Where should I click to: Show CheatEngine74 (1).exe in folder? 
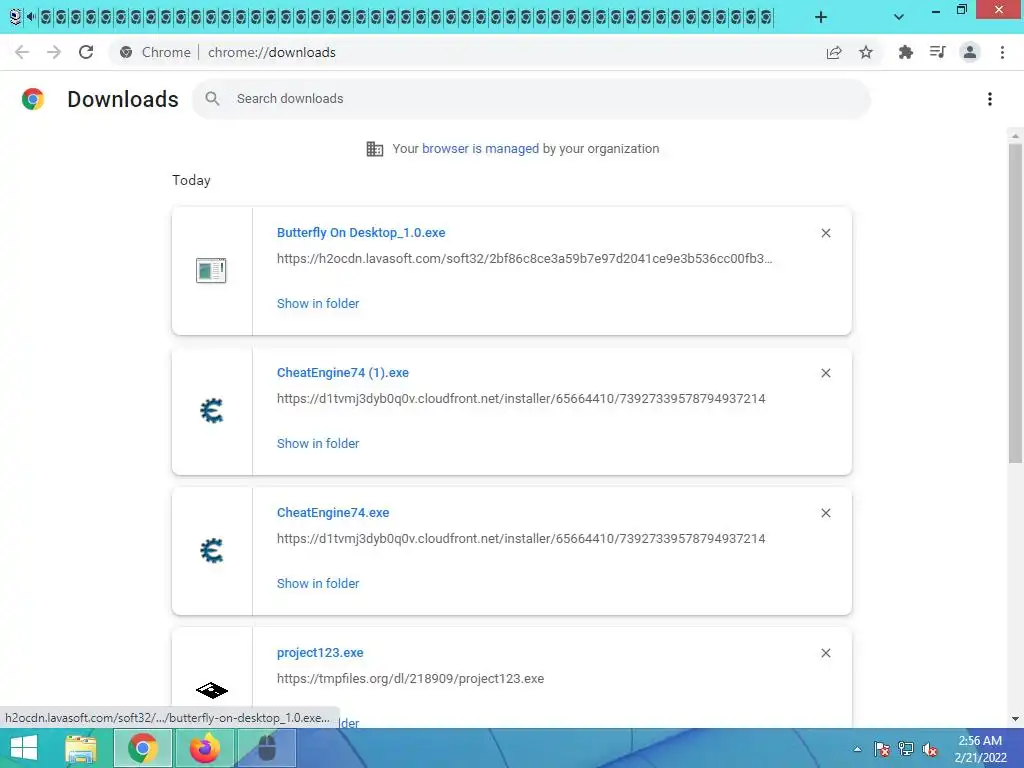pyautogui.click(x=318, y=443)
